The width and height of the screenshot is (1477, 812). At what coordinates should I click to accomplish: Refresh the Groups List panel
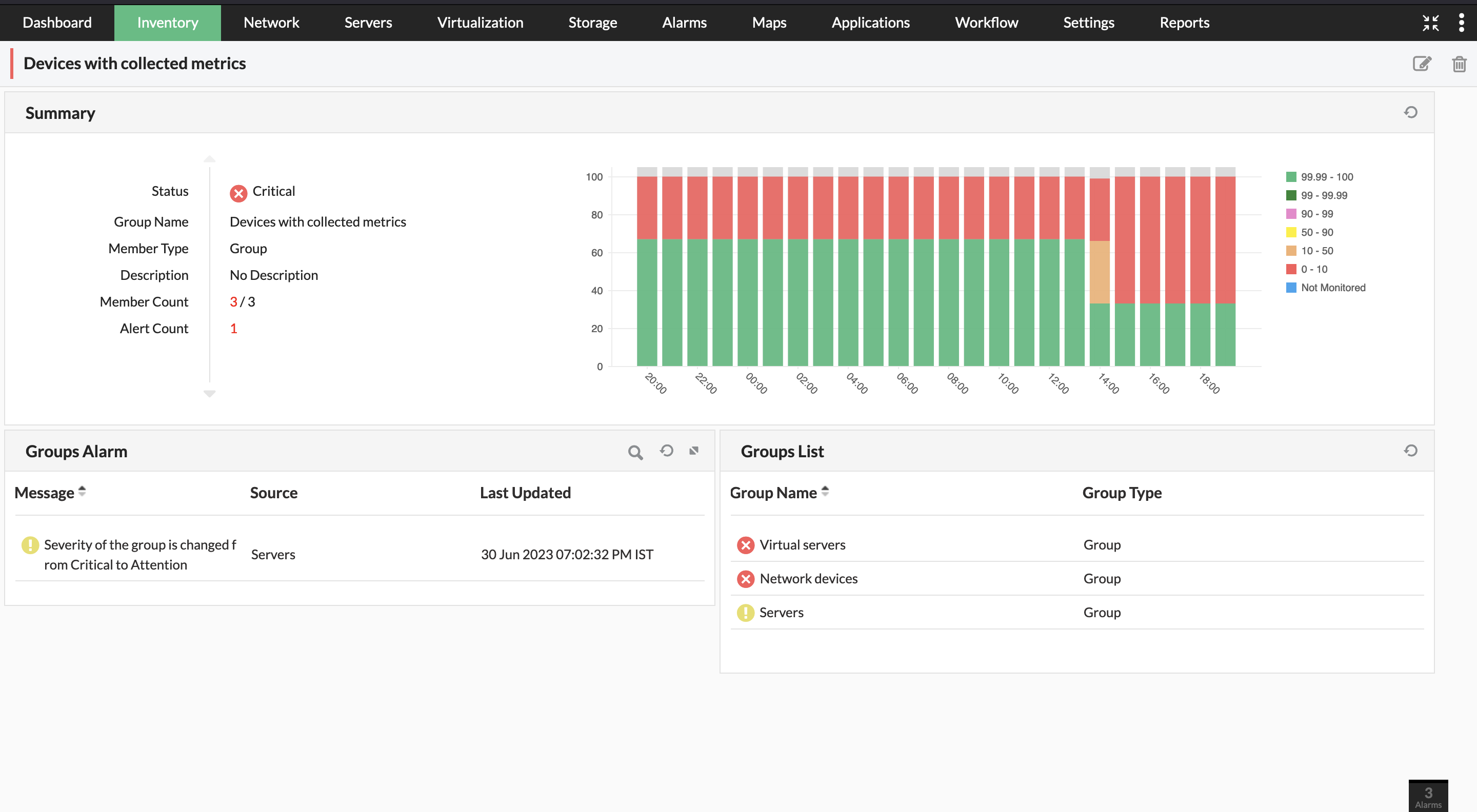(x=1410, y=451)
